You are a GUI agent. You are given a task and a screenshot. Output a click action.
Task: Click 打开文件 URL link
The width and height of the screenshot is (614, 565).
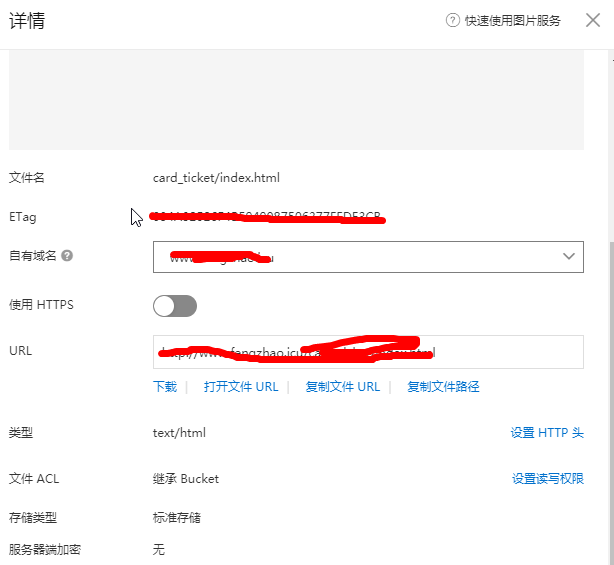[241, 387]
